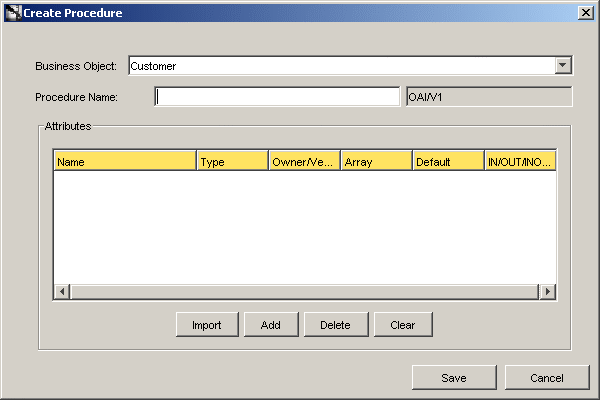Click the Delete attribute button
Screen dimensions: 600x400
(x=336, y=325)
